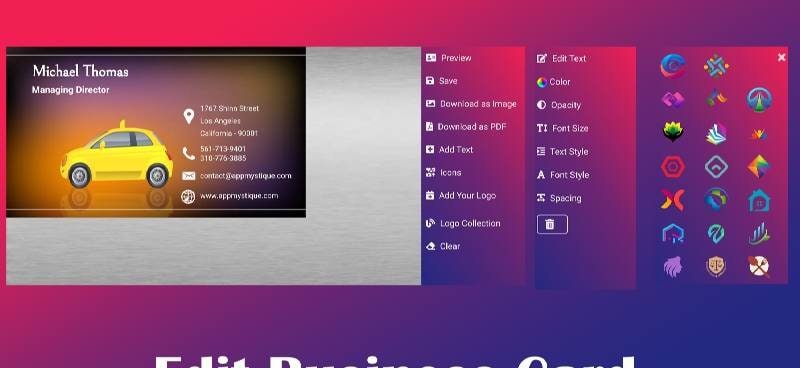Select the '1767 Shinn Street' address line
Viewport: 800px width, 368px height.
[x=230, y=108]
